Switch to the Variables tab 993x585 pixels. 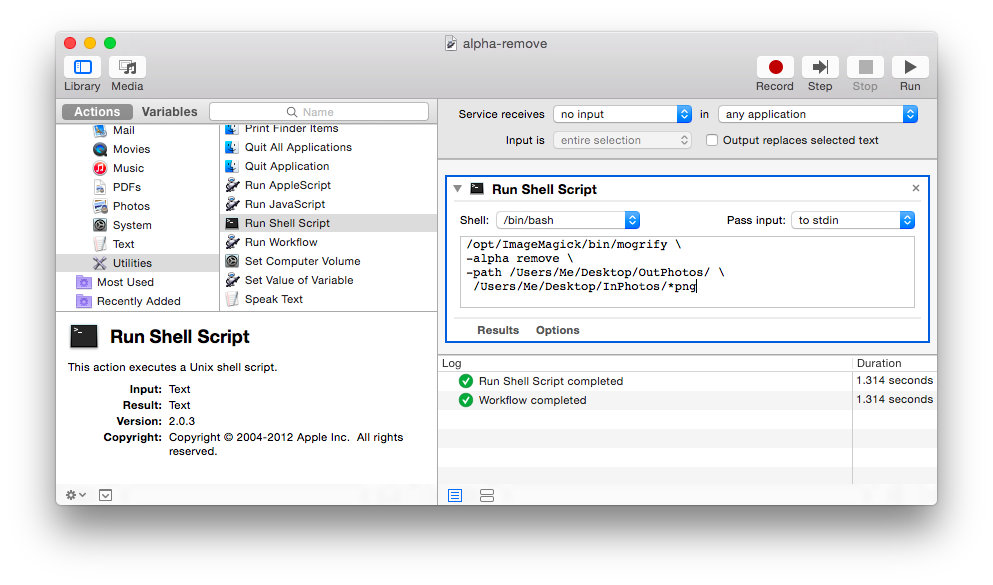pos(169,112)
